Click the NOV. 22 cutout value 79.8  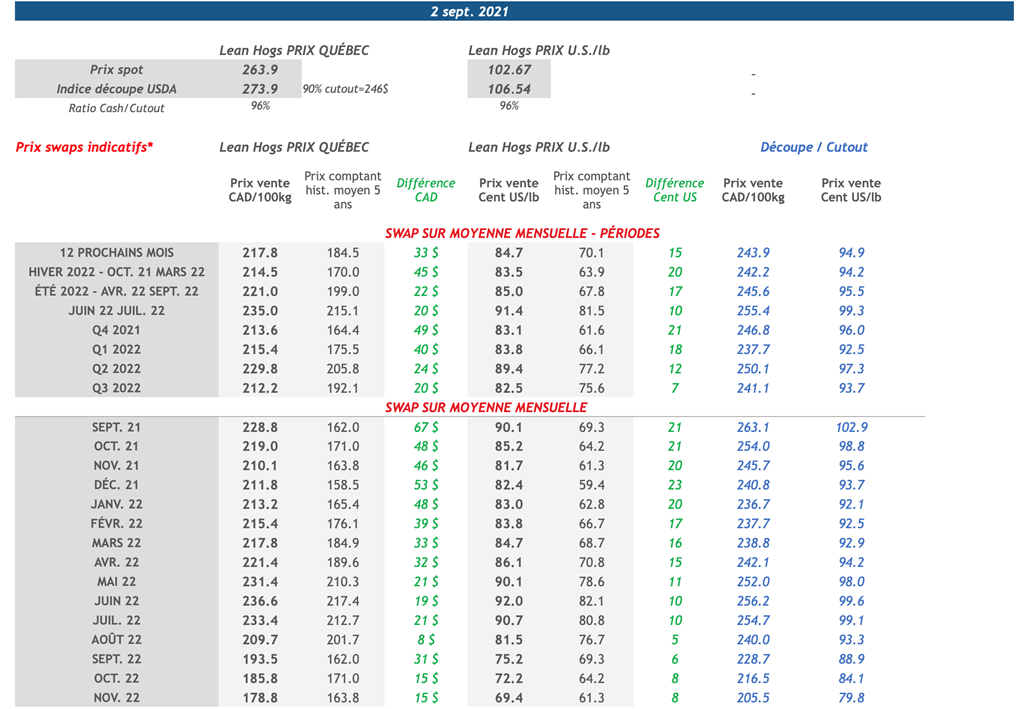850,698
